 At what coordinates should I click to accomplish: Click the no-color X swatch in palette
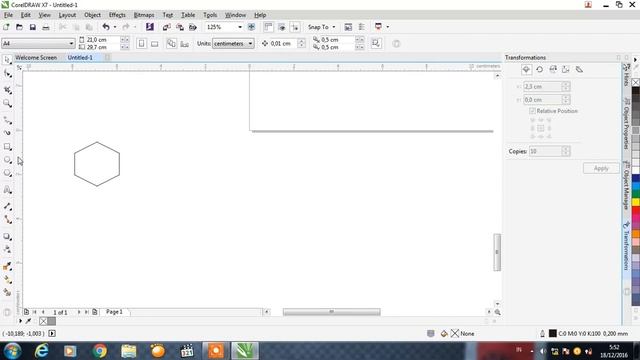pos(636,82)
